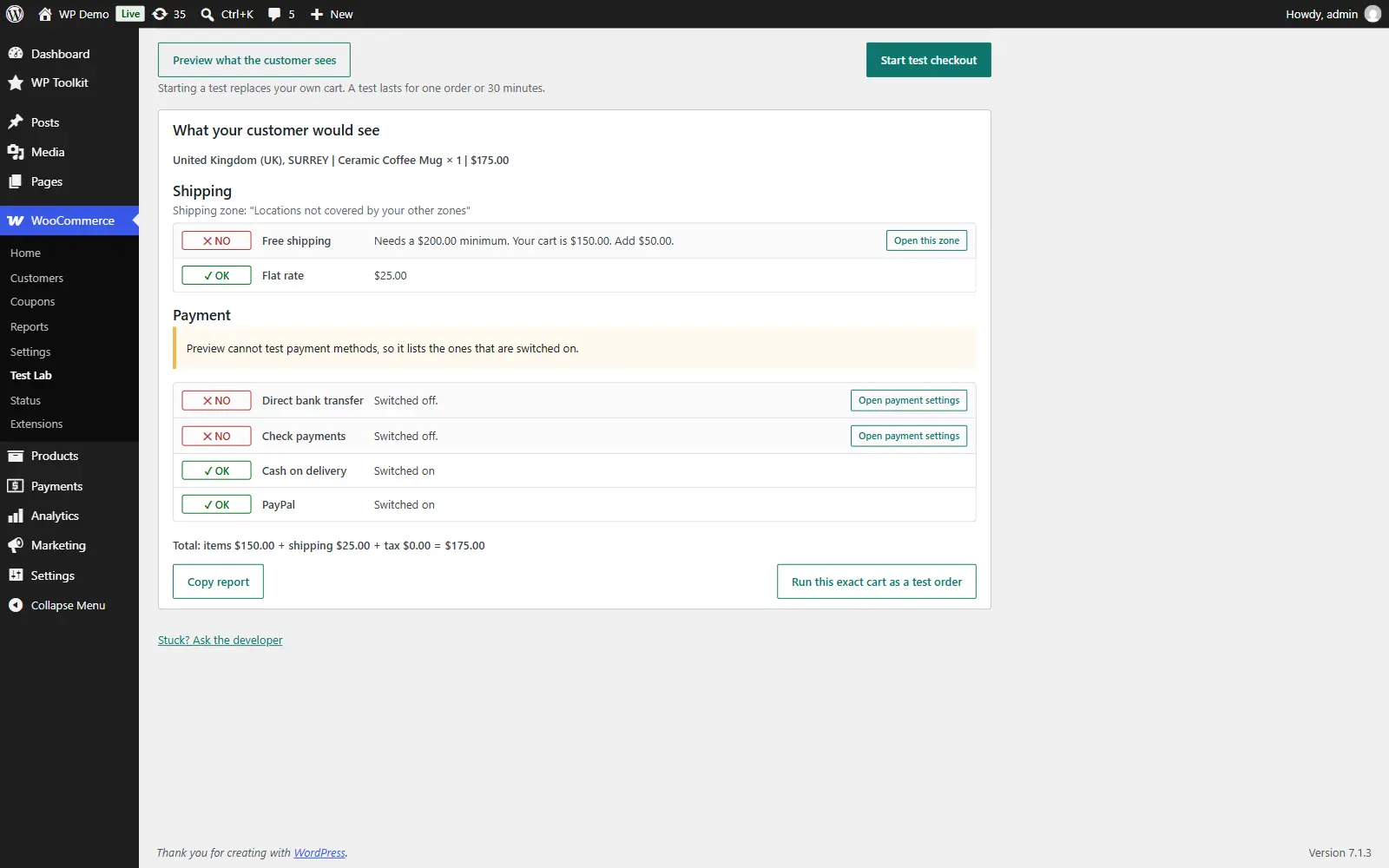Open the Pages icon
The width and height of the screenshot is (1389, 868).
[16, 181]
